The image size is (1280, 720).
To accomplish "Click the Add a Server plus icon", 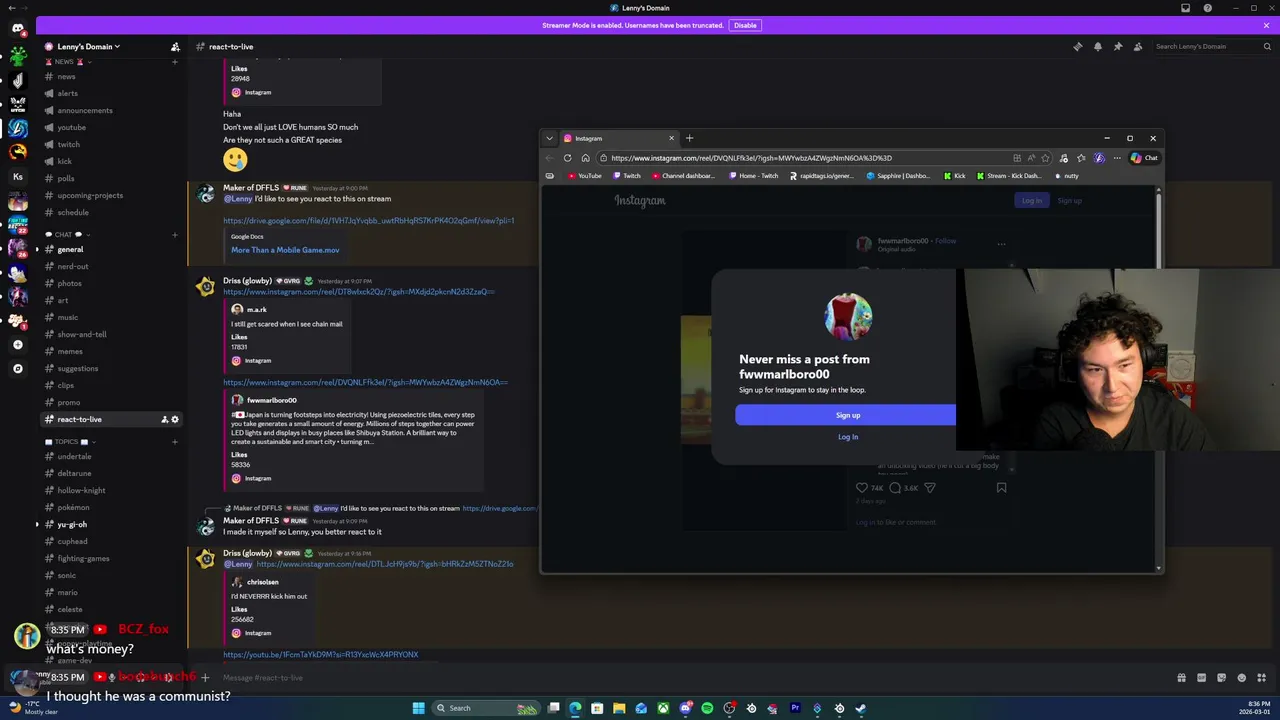I will (17, 344).
